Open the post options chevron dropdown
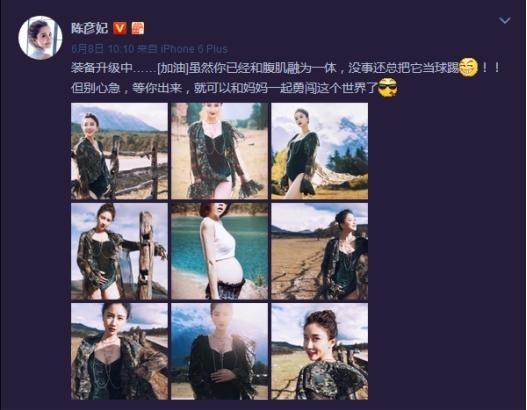 coord(504,21)
